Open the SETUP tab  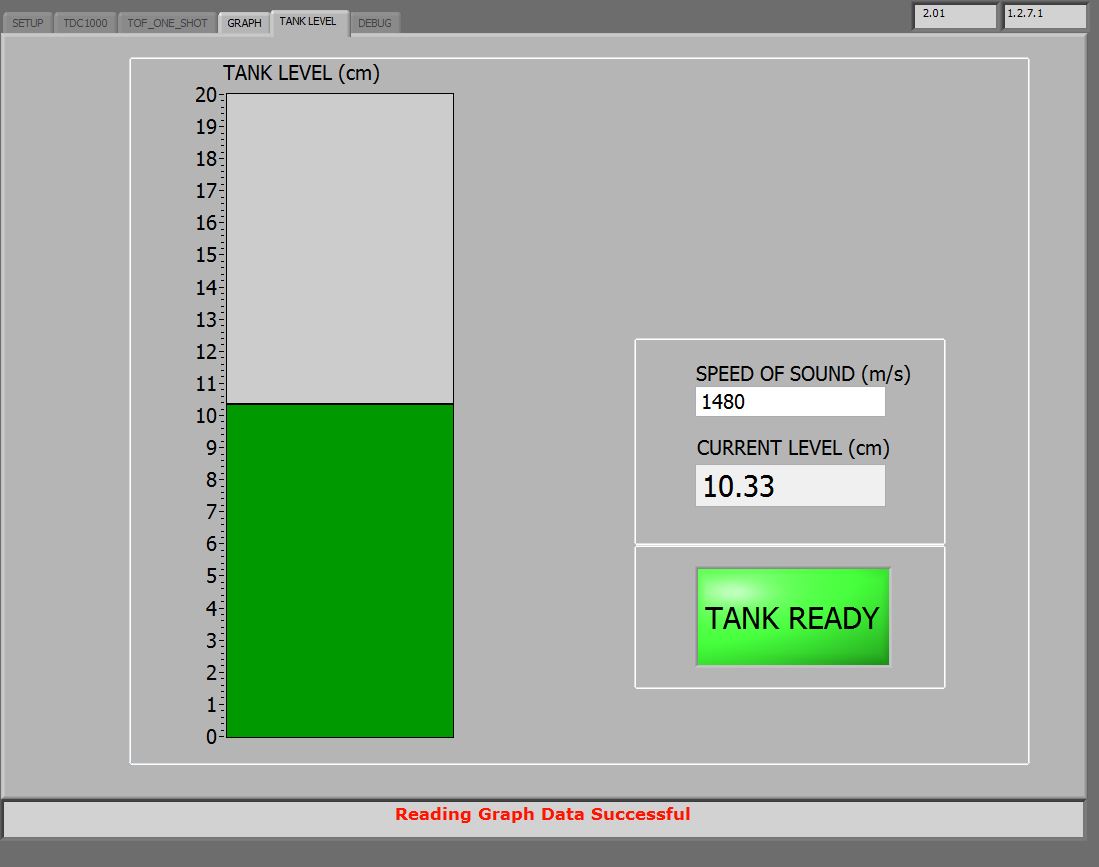coord(27,23)
